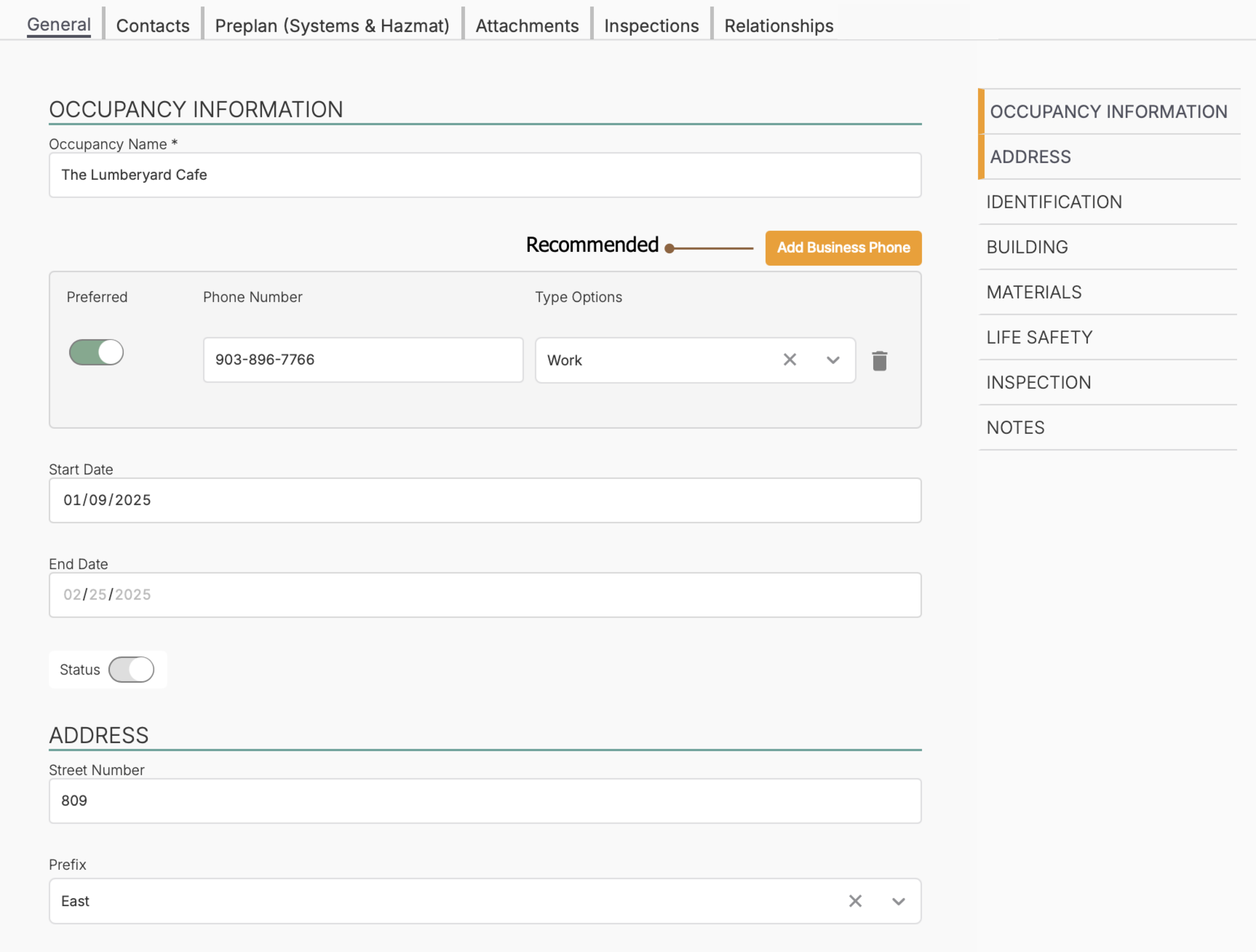
Task: Open the Prefix dropdown chevron
Action: click(x=898, y=901)
